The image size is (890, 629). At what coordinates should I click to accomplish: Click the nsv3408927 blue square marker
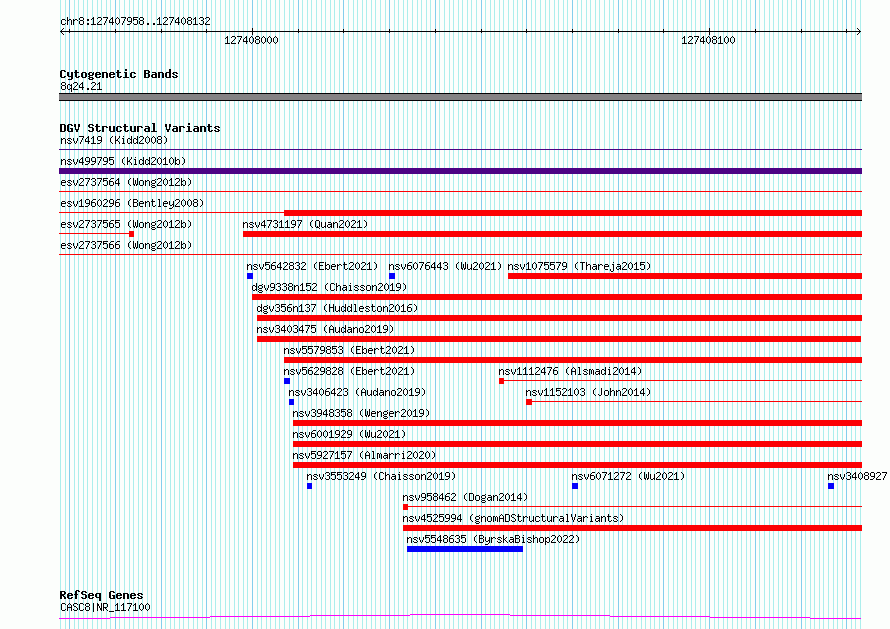(x=831, y=486)
